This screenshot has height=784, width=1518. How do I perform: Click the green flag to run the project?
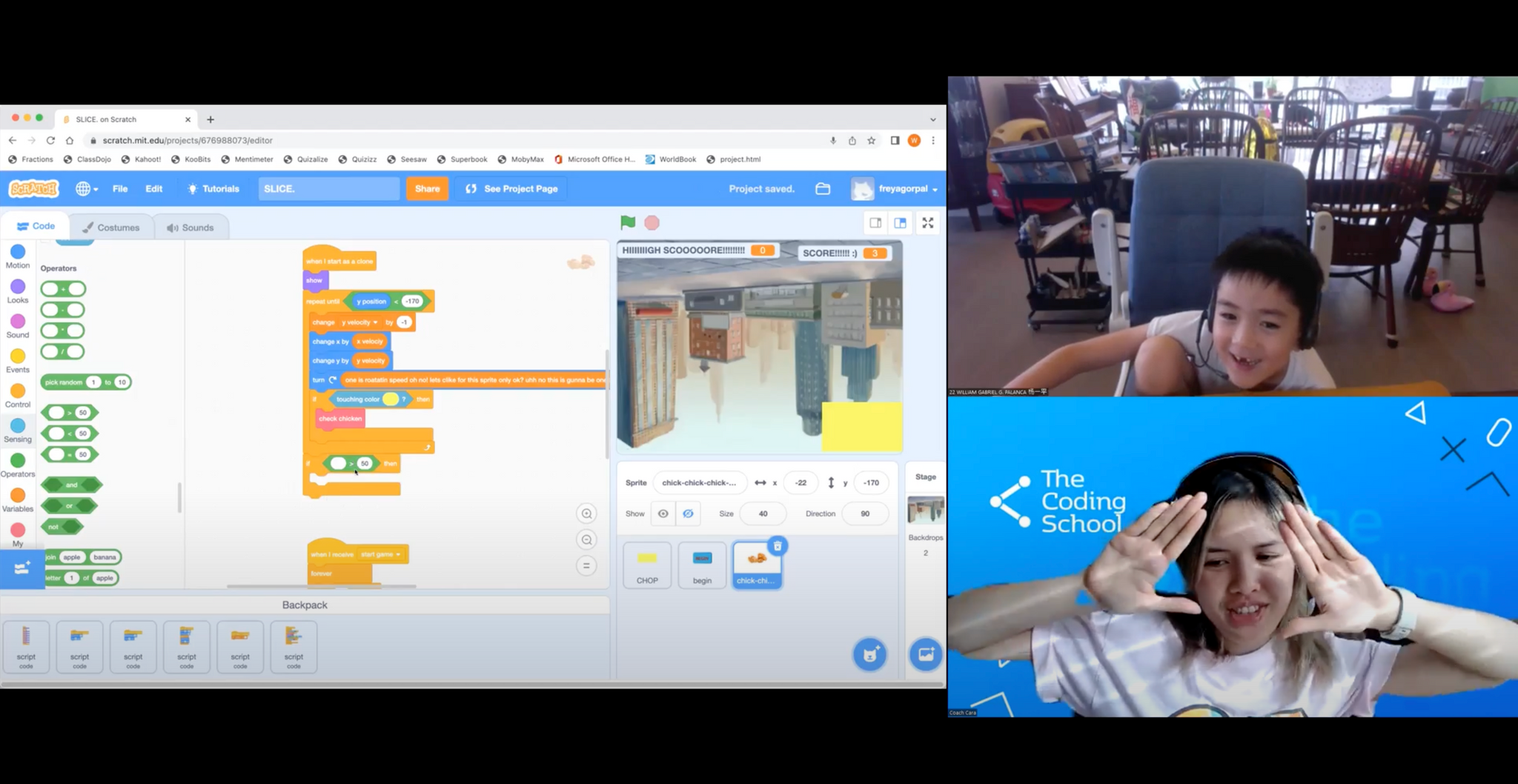(x=627, y=222)
